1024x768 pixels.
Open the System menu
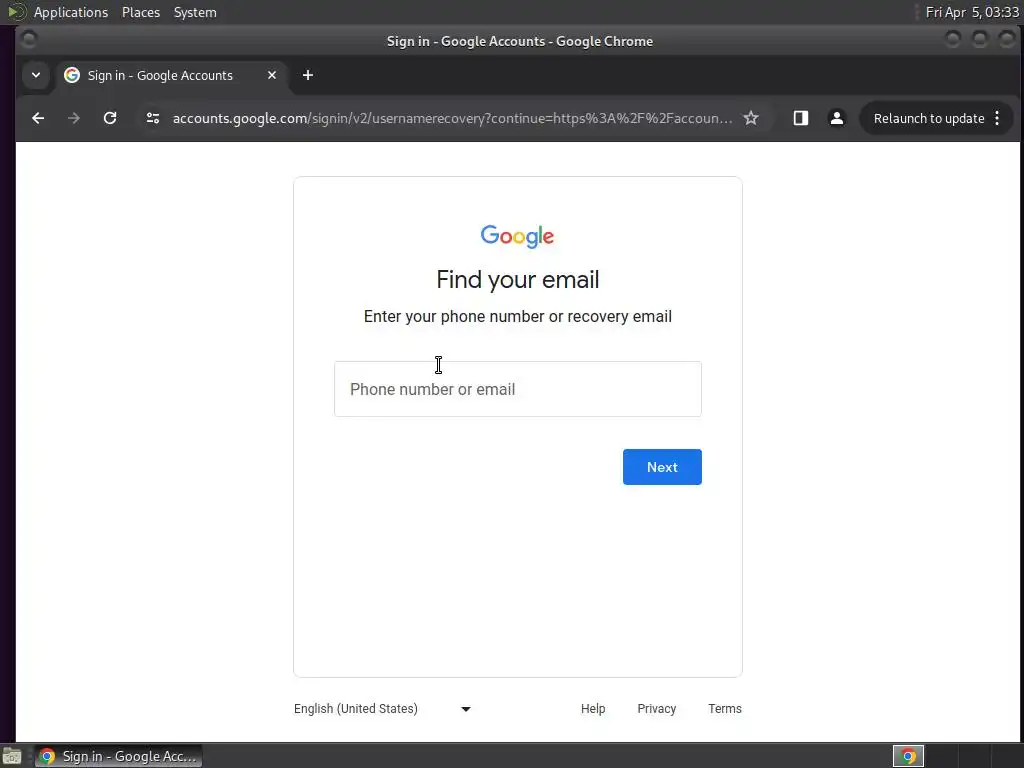195,12
